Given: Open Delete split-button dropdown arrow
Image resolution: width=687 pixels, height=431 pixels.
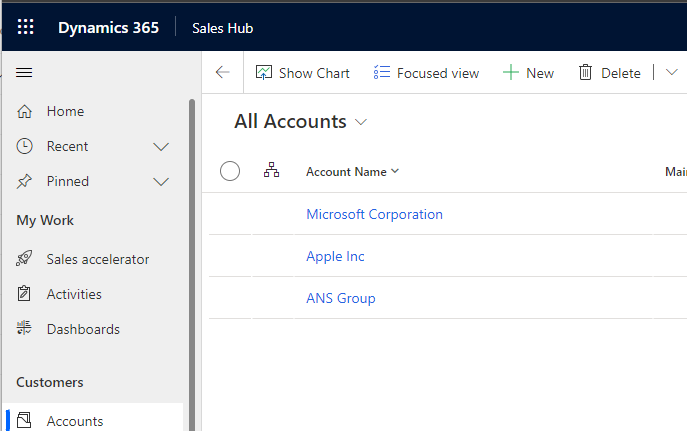Looking at the screenshot, I should tap(671, 72).
